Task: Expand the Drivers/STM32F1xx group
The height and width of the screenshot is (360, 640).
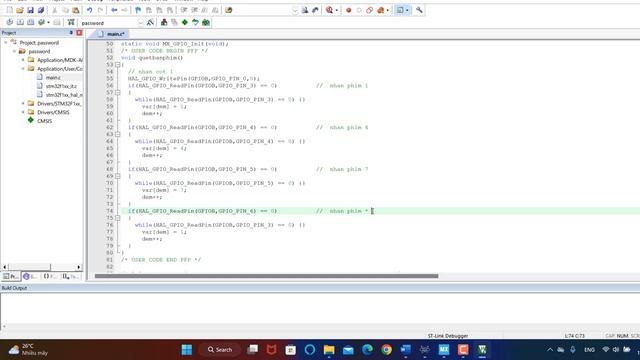Action: (x=23, y=104)
